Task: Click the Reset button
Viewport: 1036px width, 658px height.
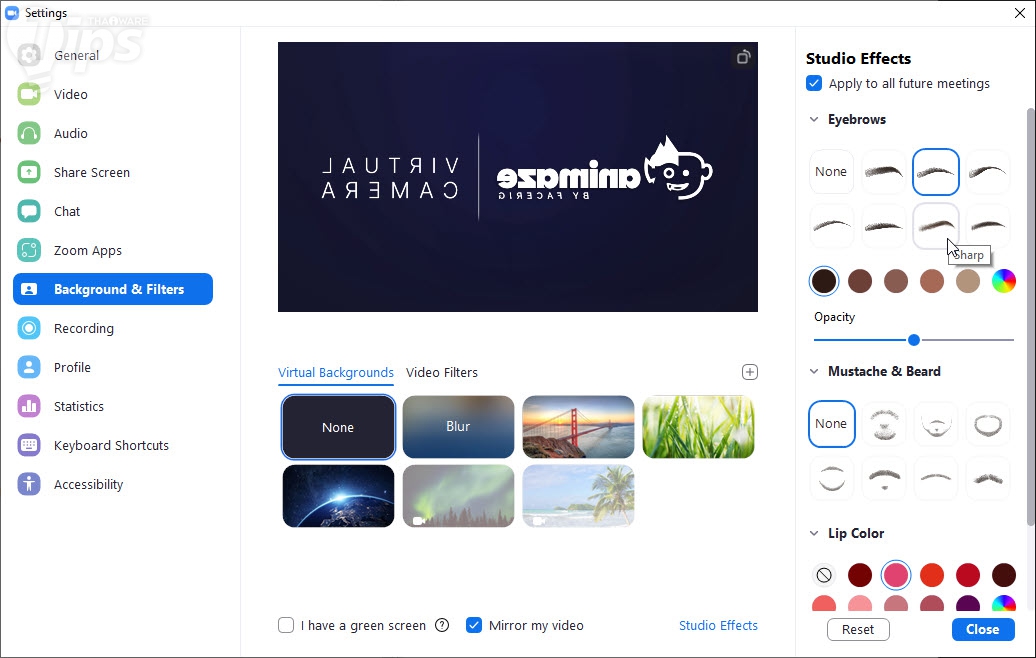Action: pos(858,630)
